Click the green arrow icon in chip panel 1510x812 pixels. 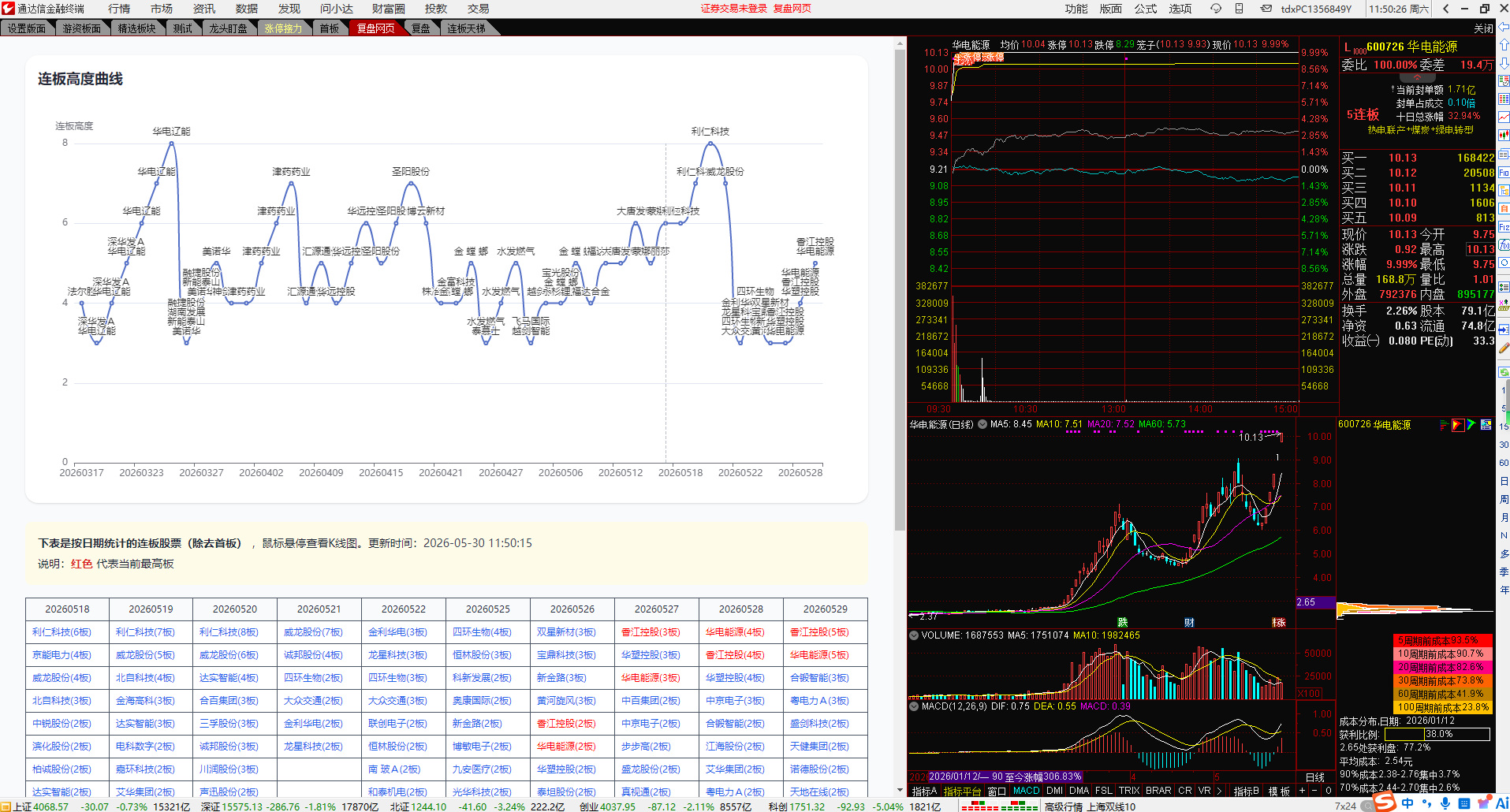click(x=1471, y=425)
